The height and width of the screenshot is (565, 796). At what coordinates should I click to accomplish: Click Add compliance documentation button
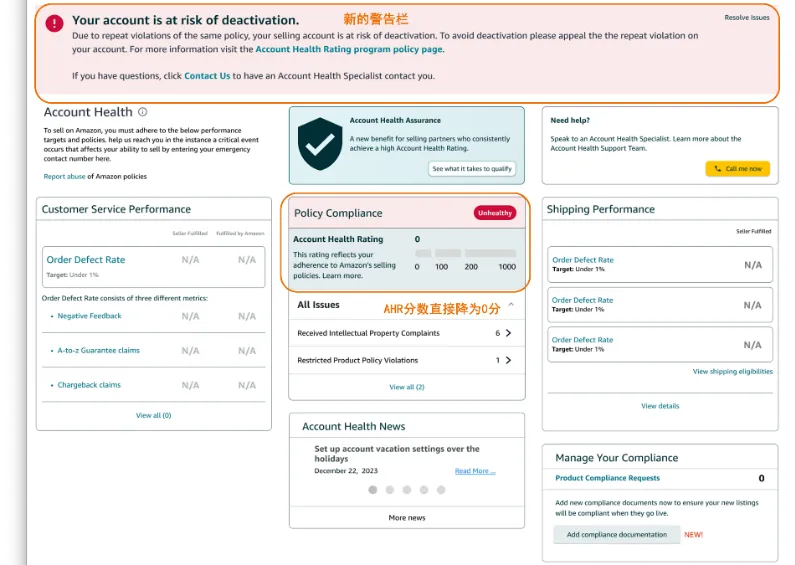point(616,535)
